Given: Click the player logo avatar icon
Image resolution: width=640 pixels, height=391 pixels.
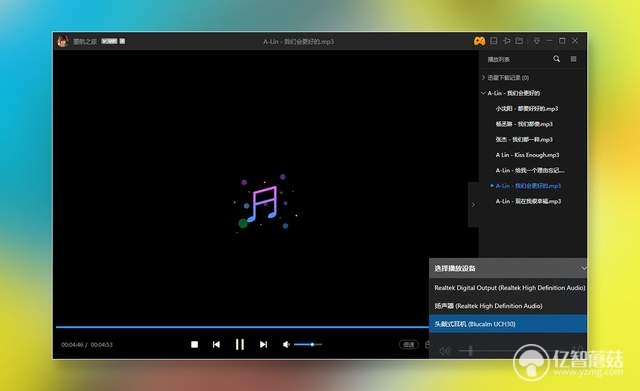Looking at the screenshot, I should (x=62, y=41).
